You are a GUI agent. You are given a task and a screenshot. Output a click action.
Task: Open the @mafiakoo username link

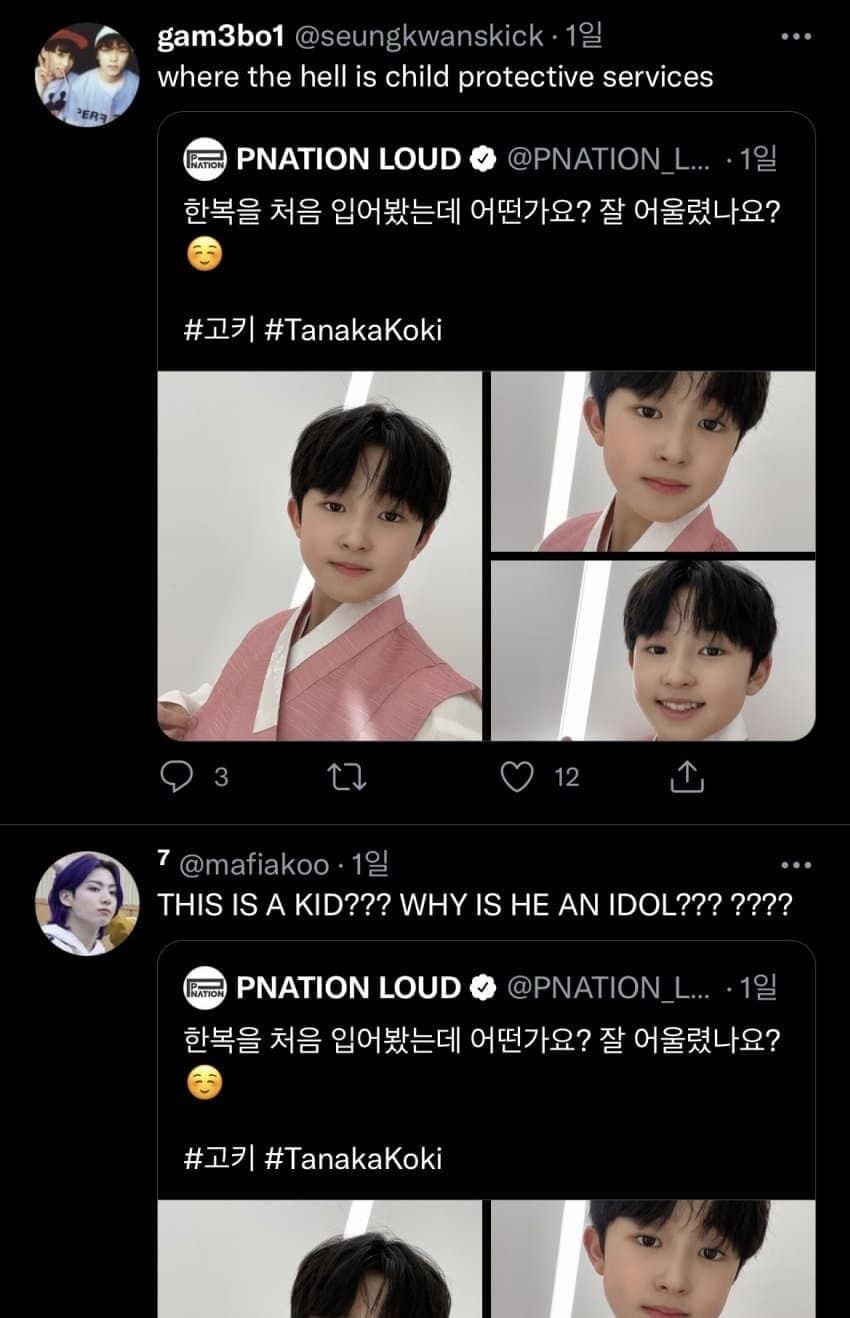pyautogui.click(x=259, y=863)
